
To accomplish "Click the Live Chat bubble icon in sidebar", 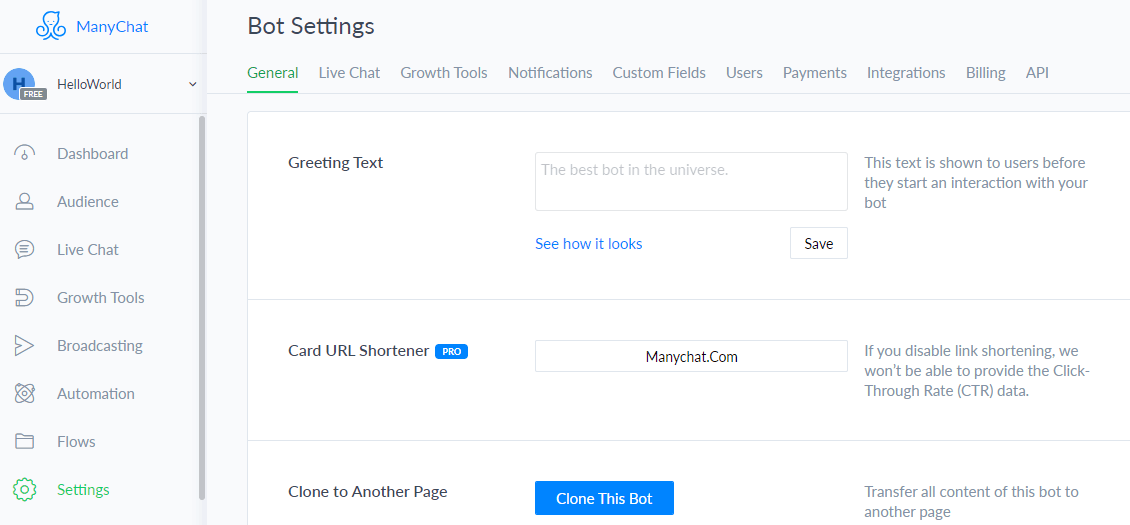I will pyautogui.click(x=25, y=250).
